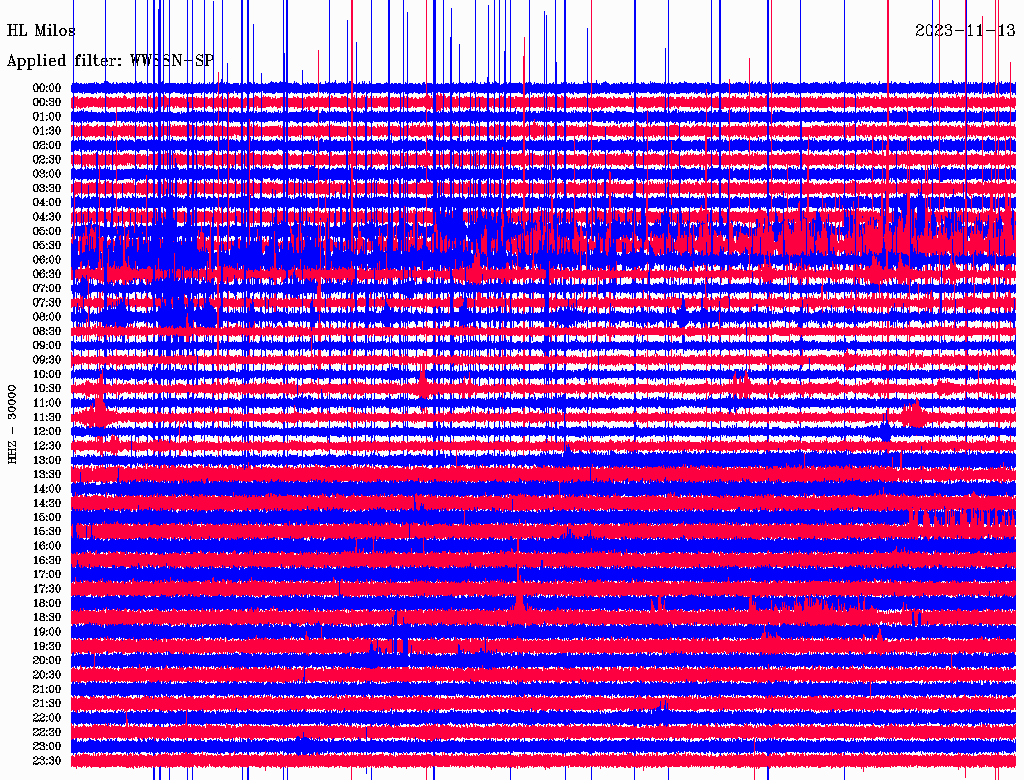Select the 20:00 time label

[x=47, y=660]
